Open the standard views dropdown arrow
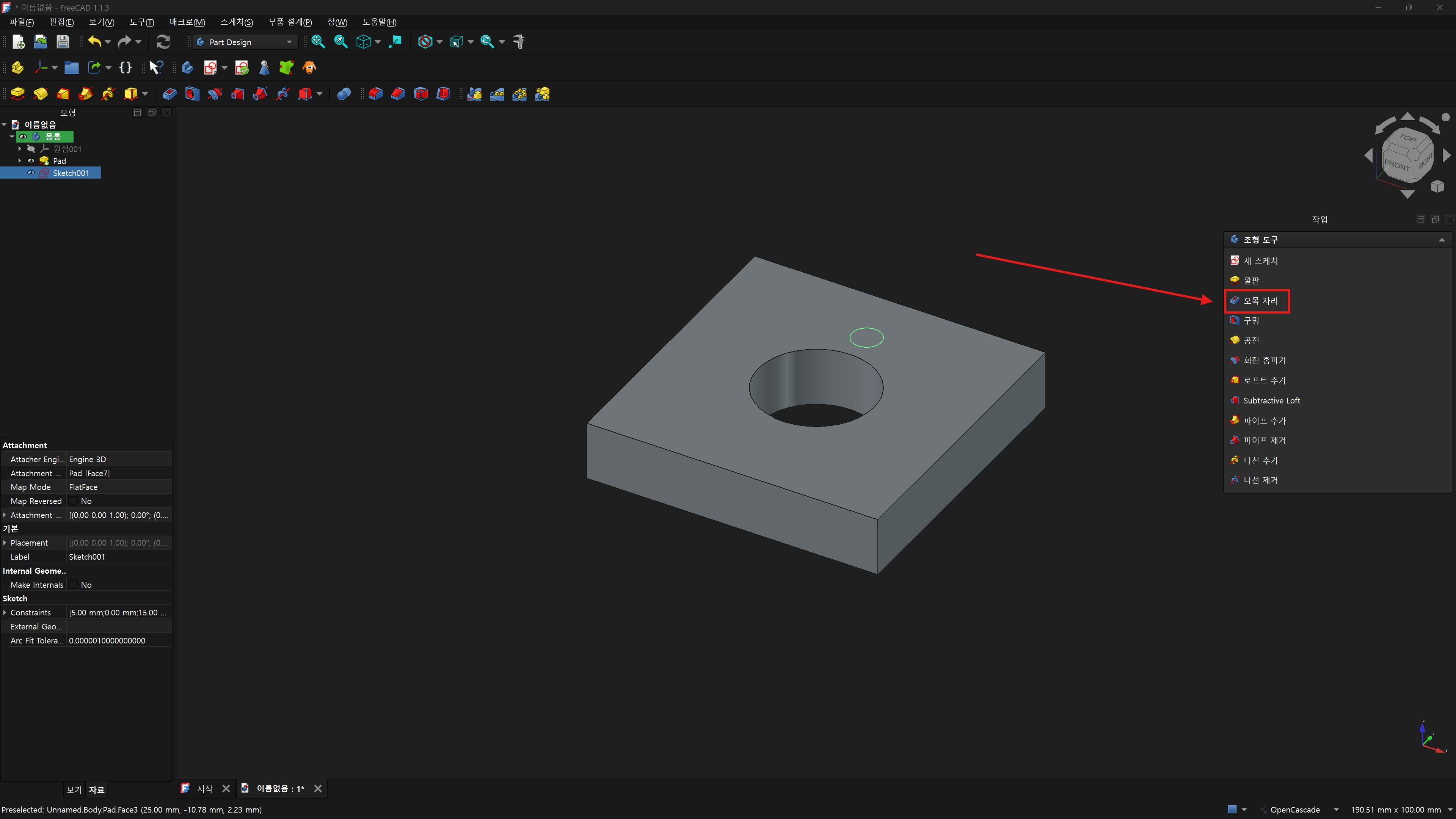The image size is (1456, 819). coord(378,42)
